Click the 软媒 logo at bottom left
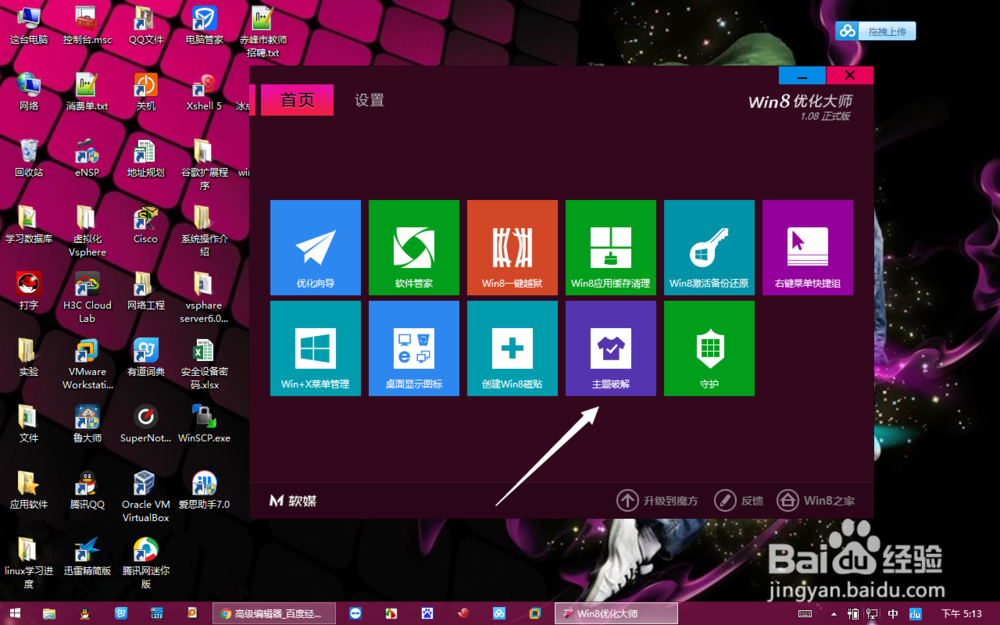The image size is (1000, 625). [290, 500]
